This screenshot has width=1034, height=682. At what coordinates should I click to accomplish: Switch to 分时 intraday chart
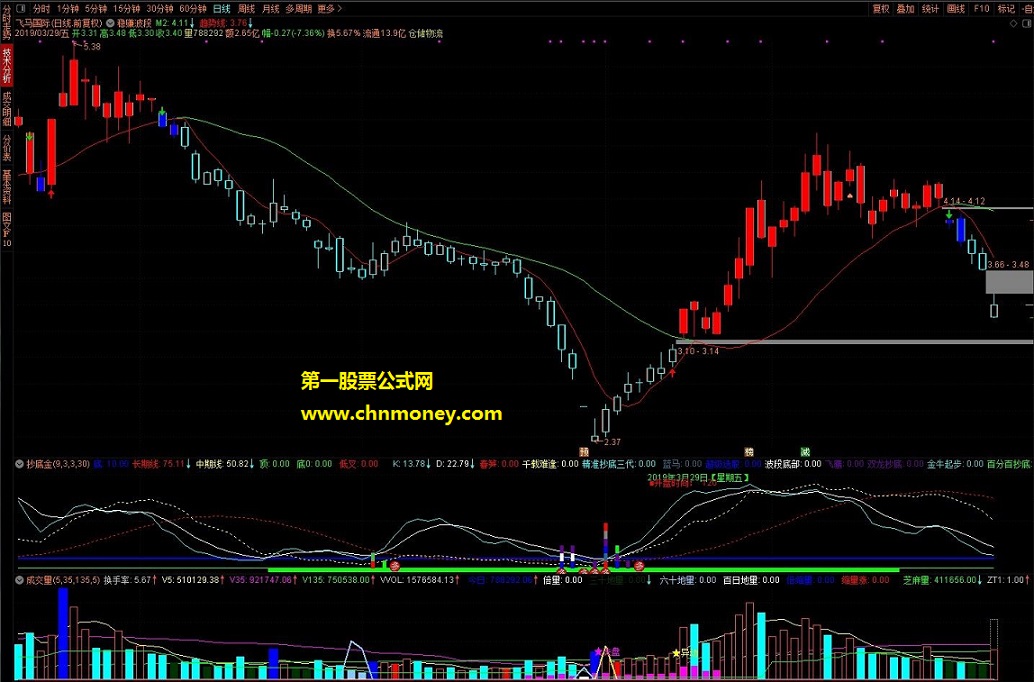41,9
